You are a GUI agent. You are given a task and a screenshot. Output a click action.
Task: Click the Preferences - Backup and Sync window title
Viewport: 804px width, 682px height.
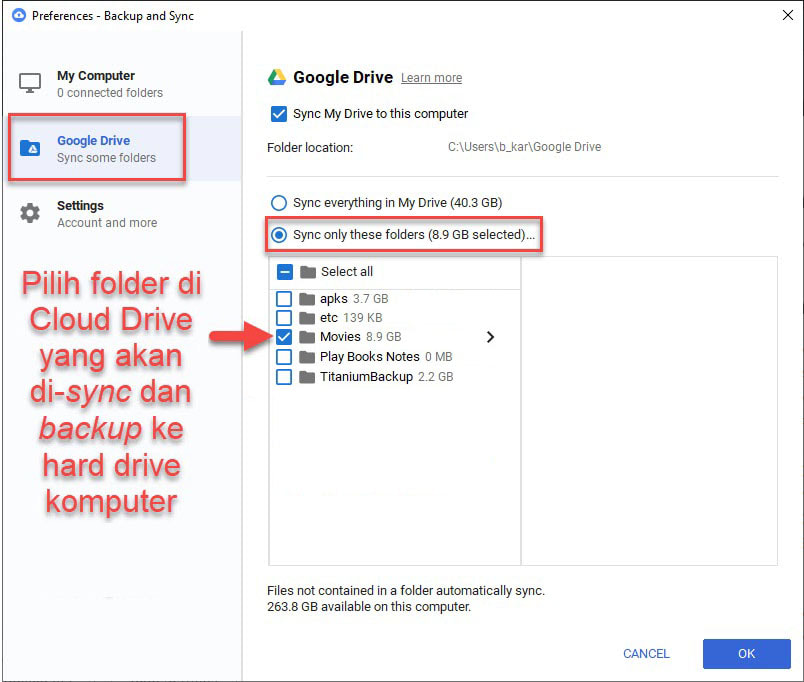[113, 16]
